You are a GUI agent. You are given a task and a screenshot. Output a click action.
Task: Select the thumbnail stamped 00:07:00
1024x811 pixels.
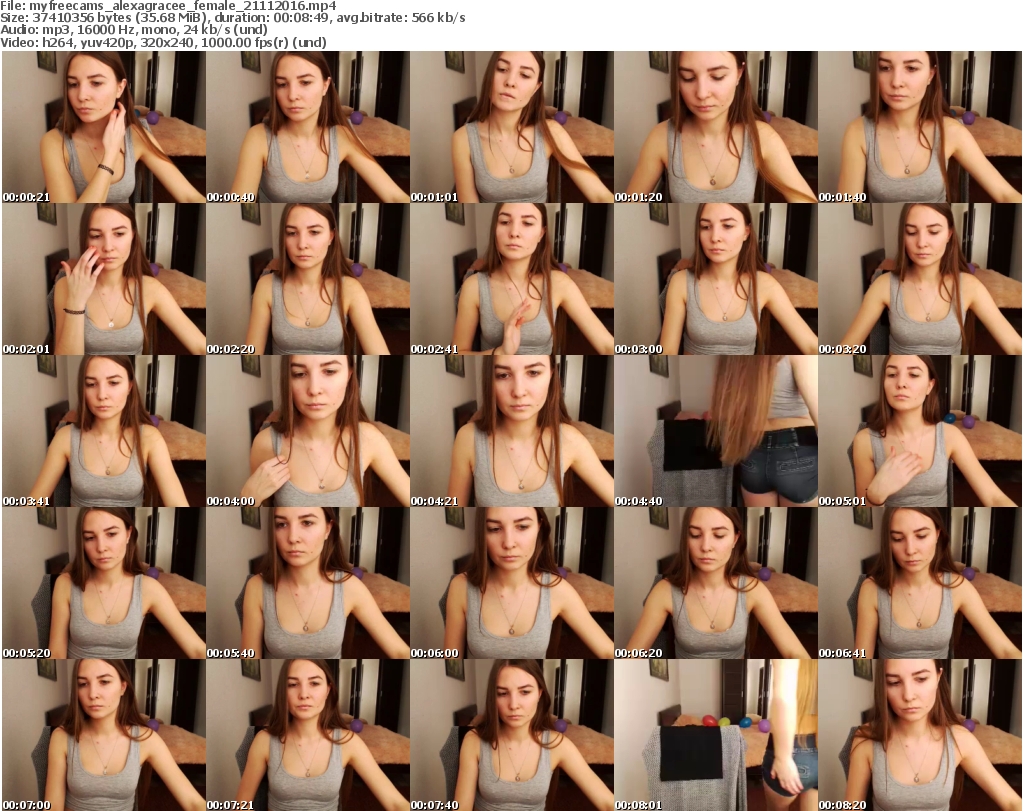[104, 735]
